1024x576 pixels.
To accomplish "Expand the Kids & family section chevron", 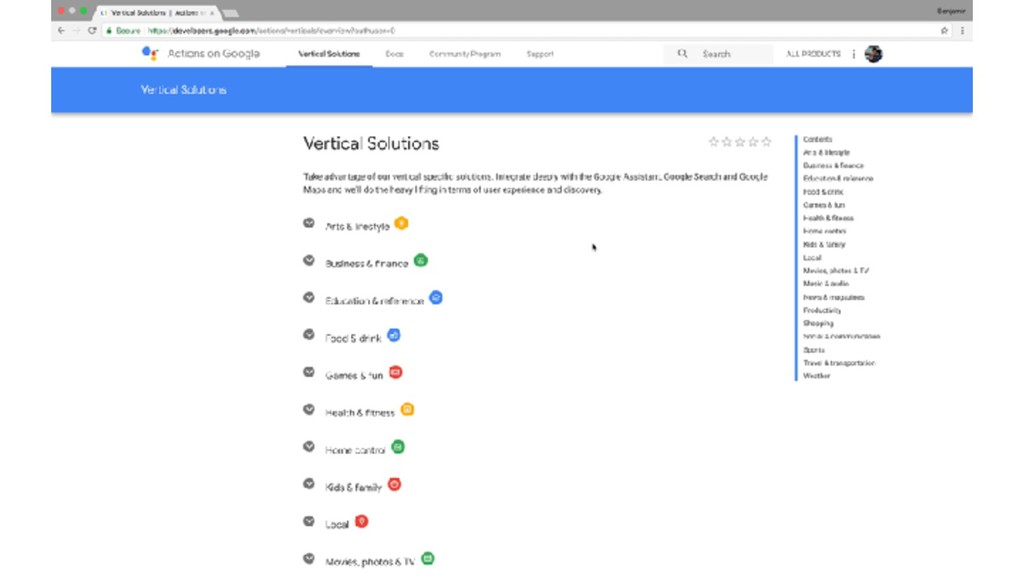I will [309, 484].
